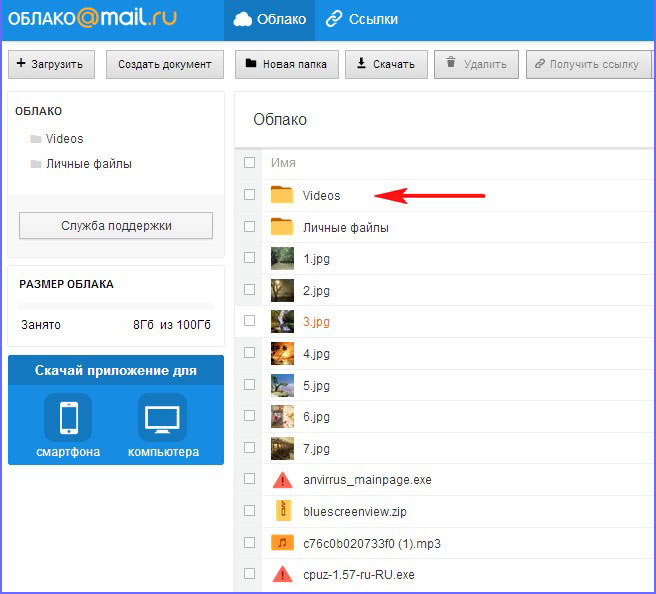Click the 7.jpg thumbnail
656x594 pixels.
click(x=282, y=448)
